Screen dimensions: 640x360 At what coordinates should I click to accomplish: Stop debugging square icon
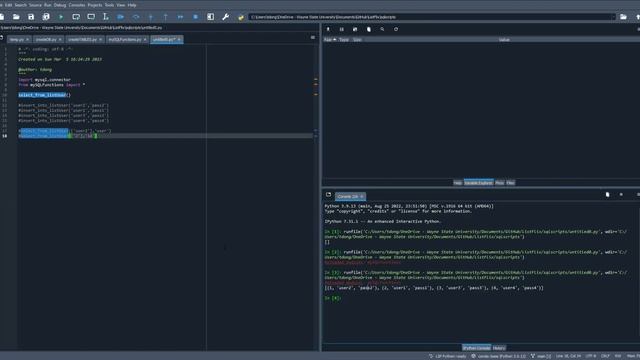tap(196, 17)
